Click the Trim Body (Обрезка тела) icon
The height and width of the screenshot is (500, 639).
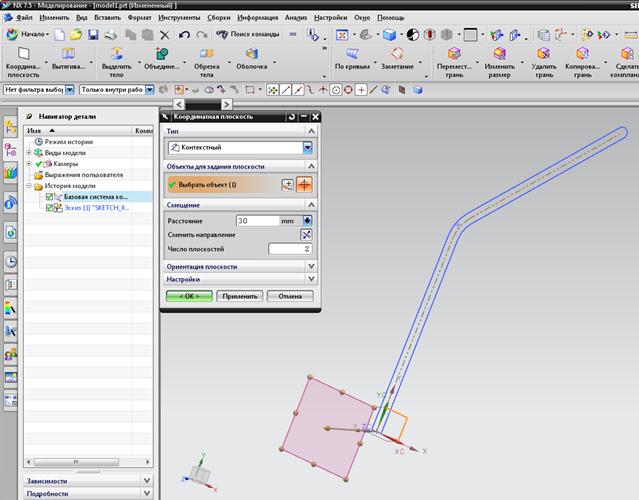(207, 54)
